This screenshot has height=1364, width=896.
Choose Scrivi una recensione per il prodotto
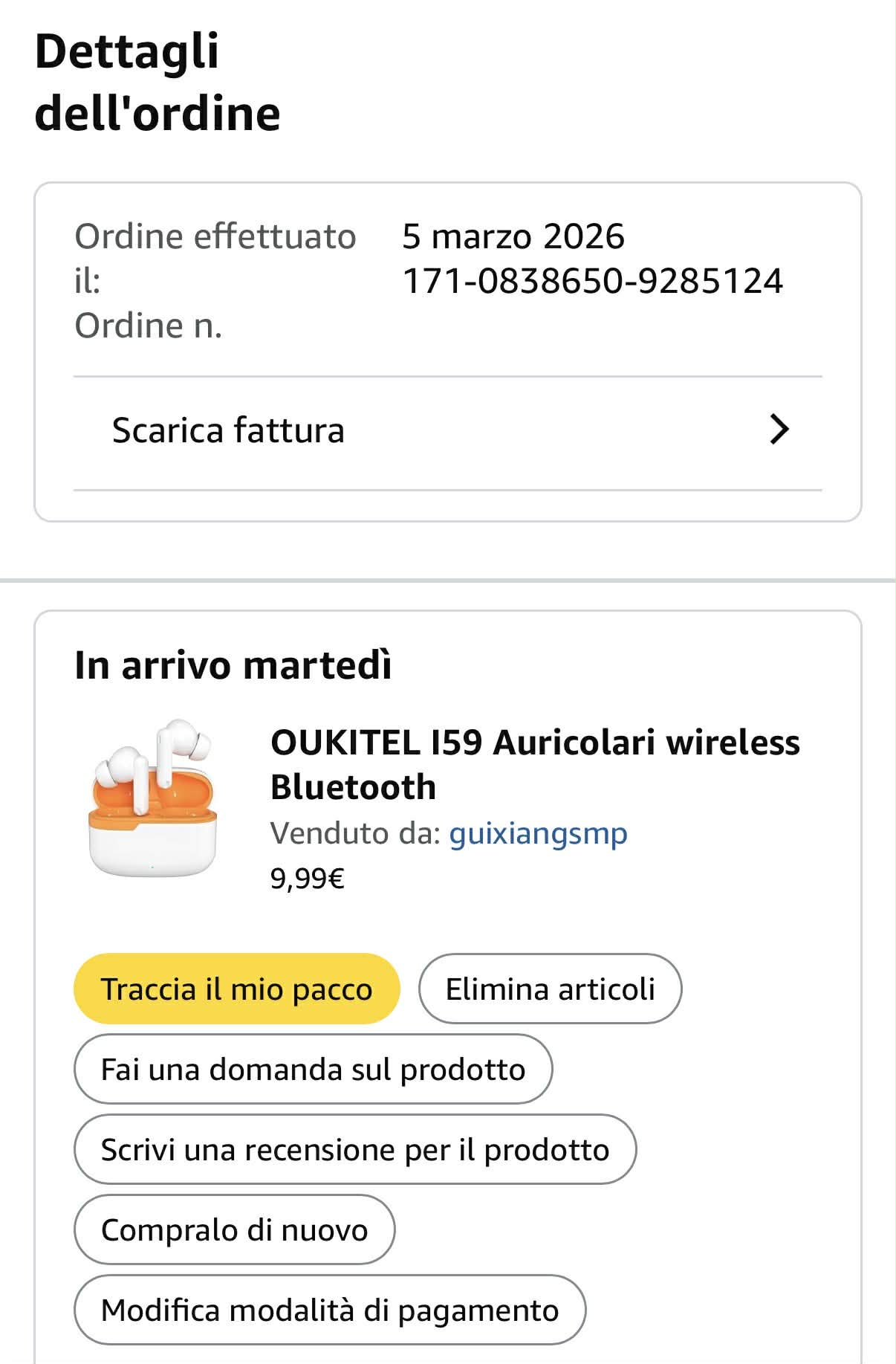[355, 1150]
